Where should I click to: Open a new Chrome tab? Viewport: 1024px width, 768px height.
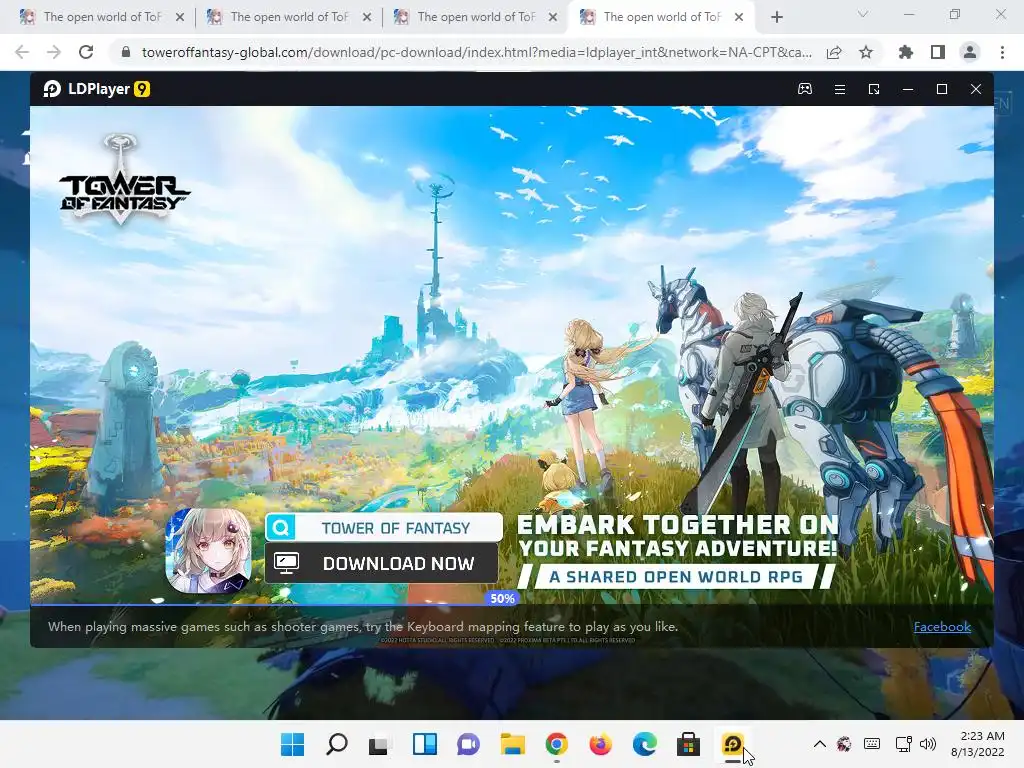(776, 18)
